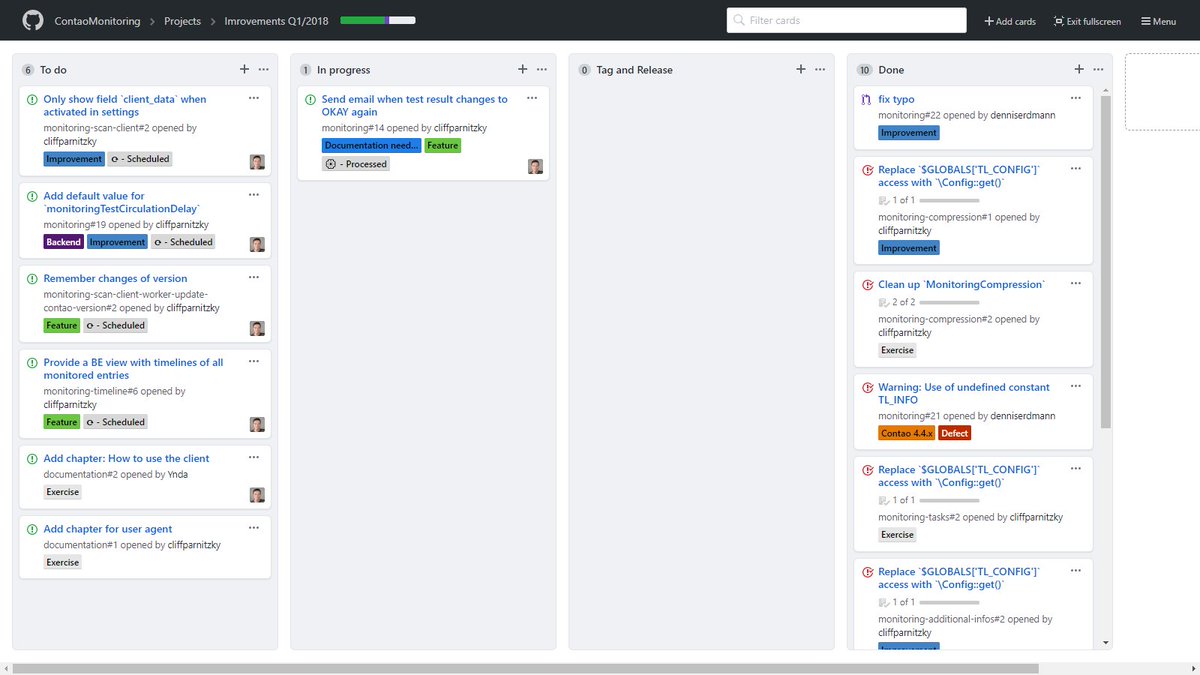Open 'Clean up MonitoringCompression' issue link

click(961, 285)
